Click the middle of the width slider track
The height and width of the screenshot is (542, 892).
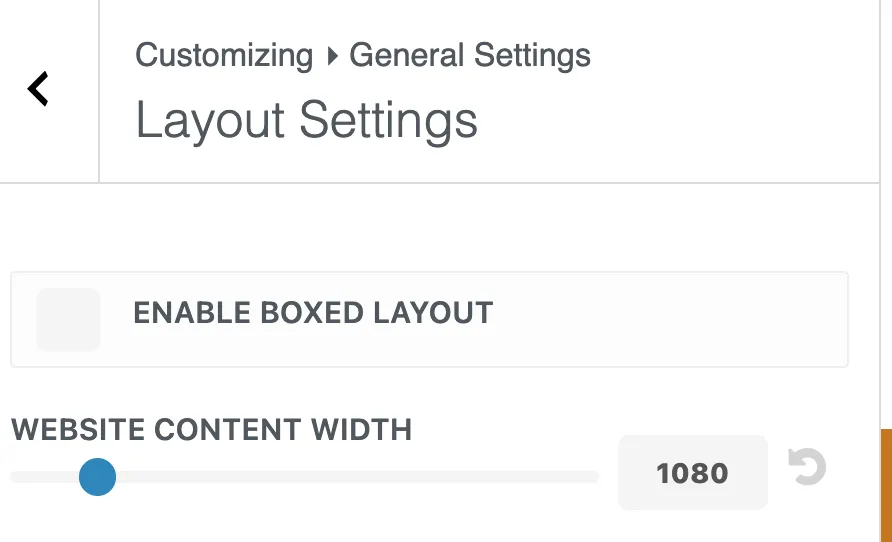[x=304, y=477]
